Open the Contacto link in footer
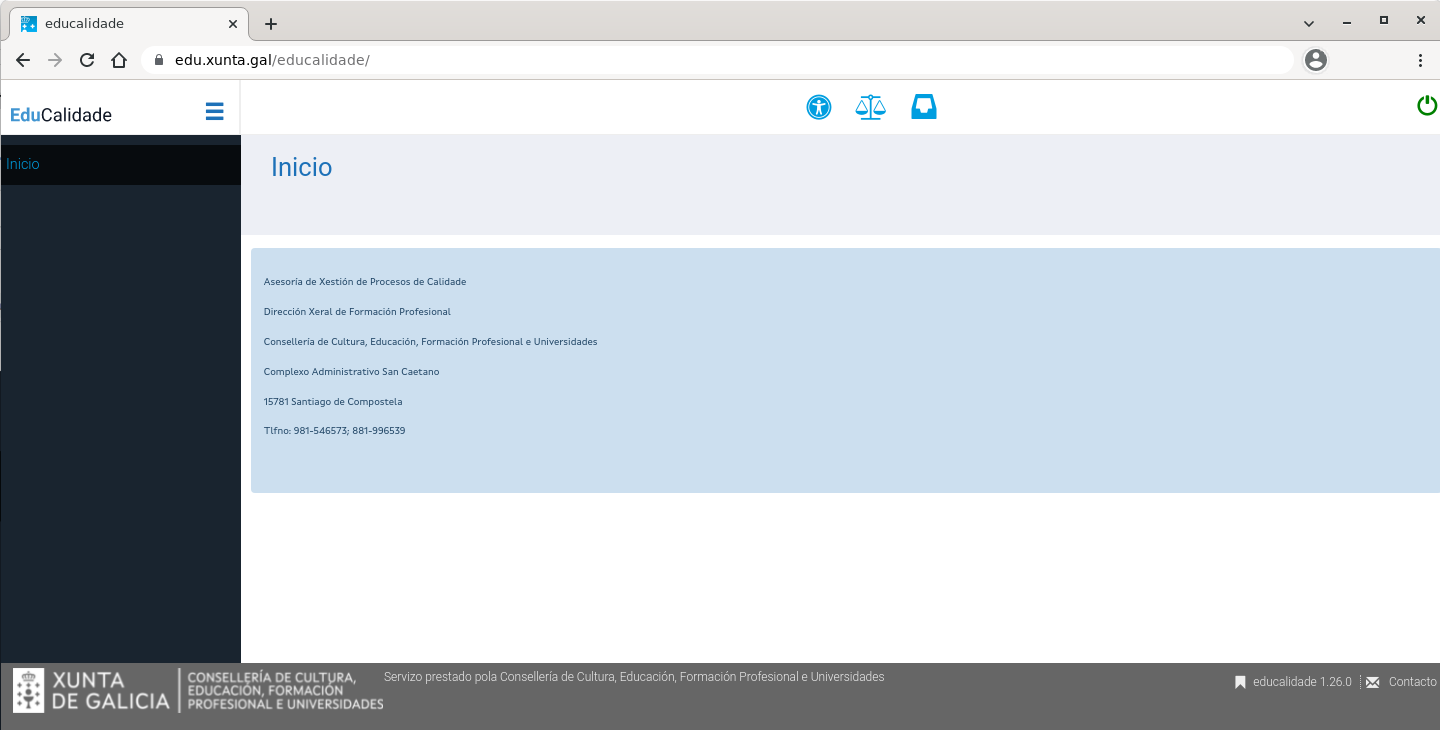 tap(1412, 682)
